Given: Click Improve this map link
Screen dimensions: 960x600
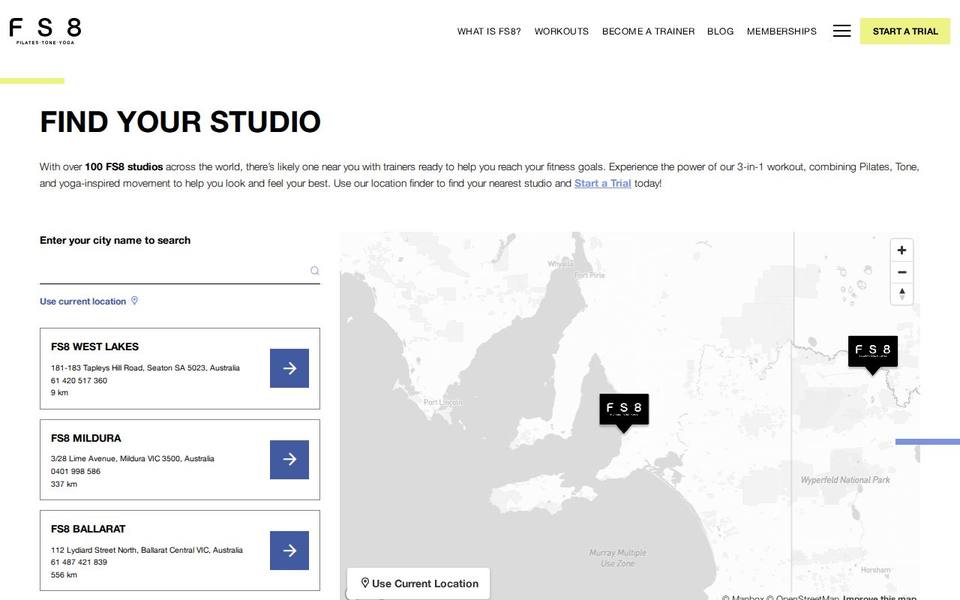Looking at the screenshot, I should pyautogui.click(x=879, y=598).
